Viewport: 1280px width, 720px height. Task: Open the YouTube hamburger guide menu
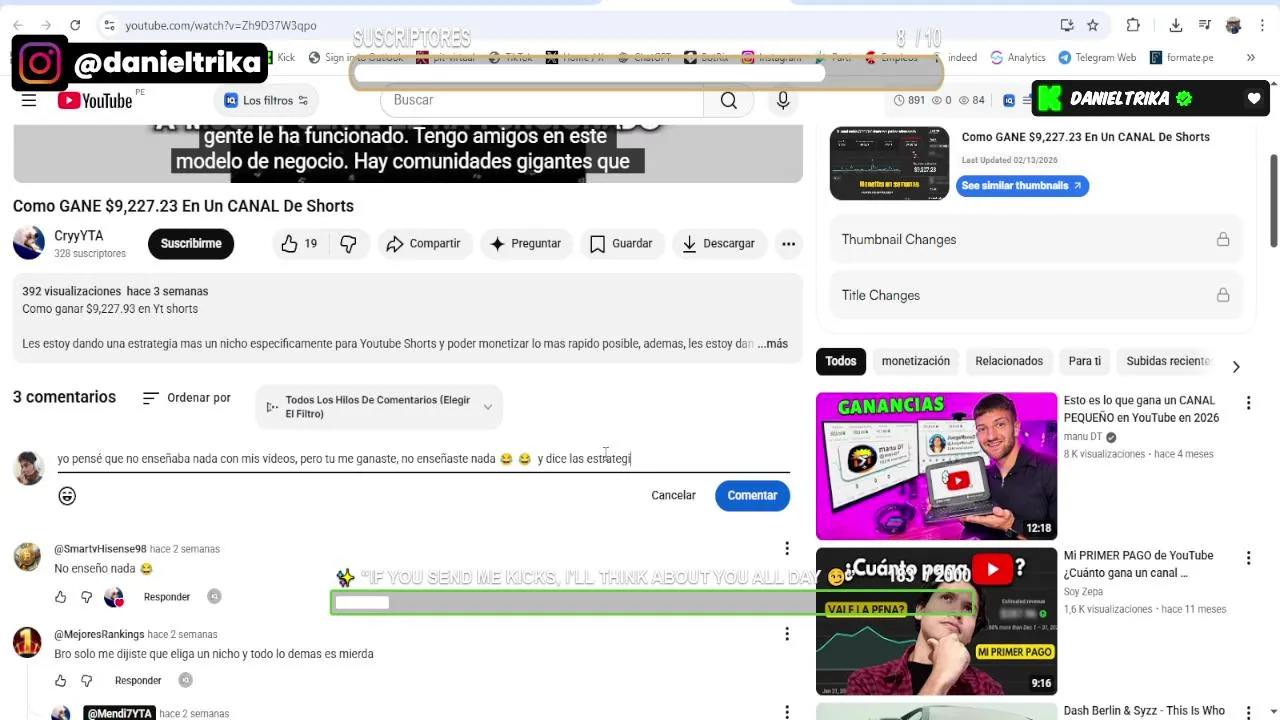(29, 100)
